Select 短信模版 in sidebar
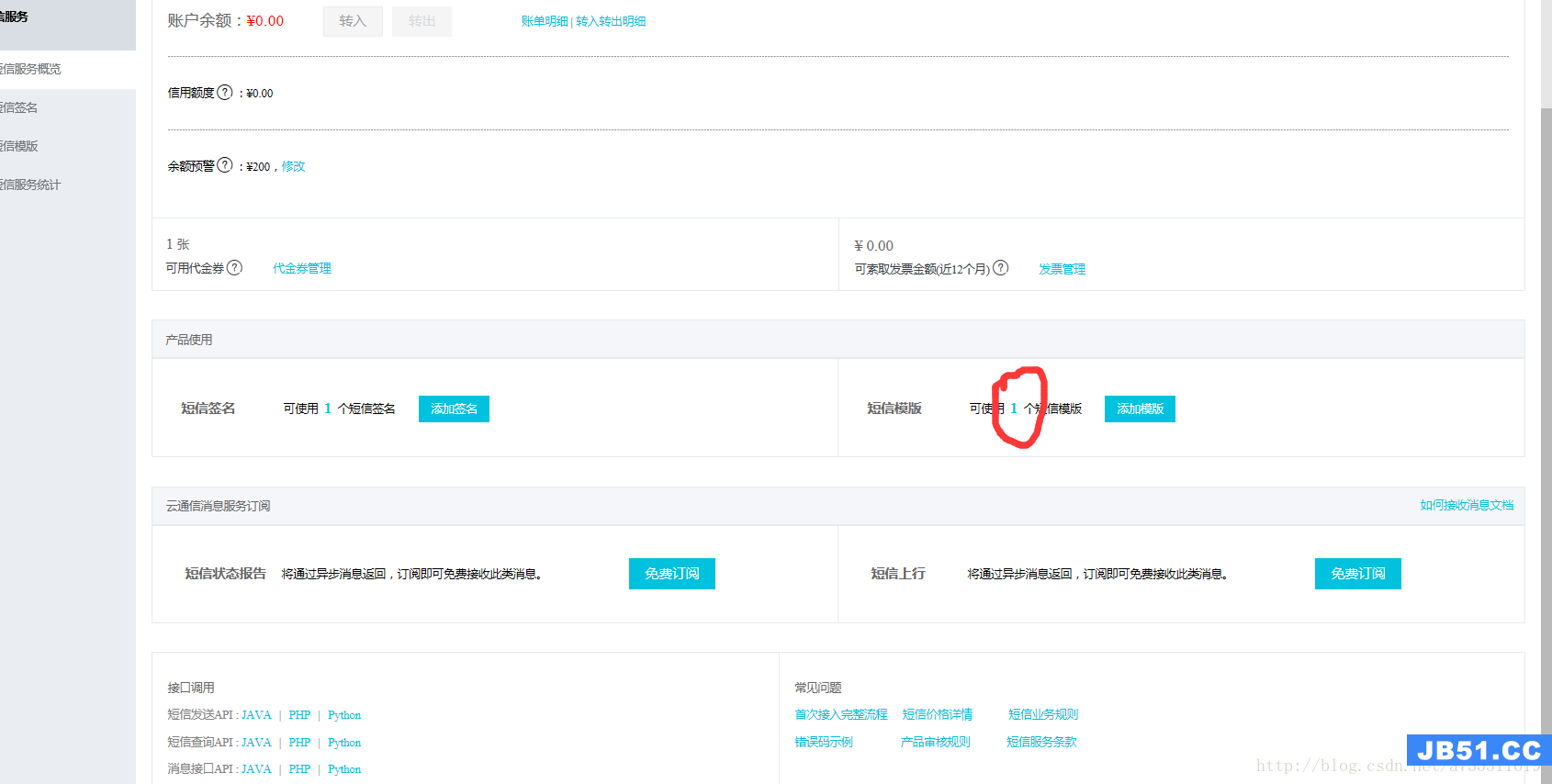The height and width of the screenshot is (784, 1552). click(68, 146)
